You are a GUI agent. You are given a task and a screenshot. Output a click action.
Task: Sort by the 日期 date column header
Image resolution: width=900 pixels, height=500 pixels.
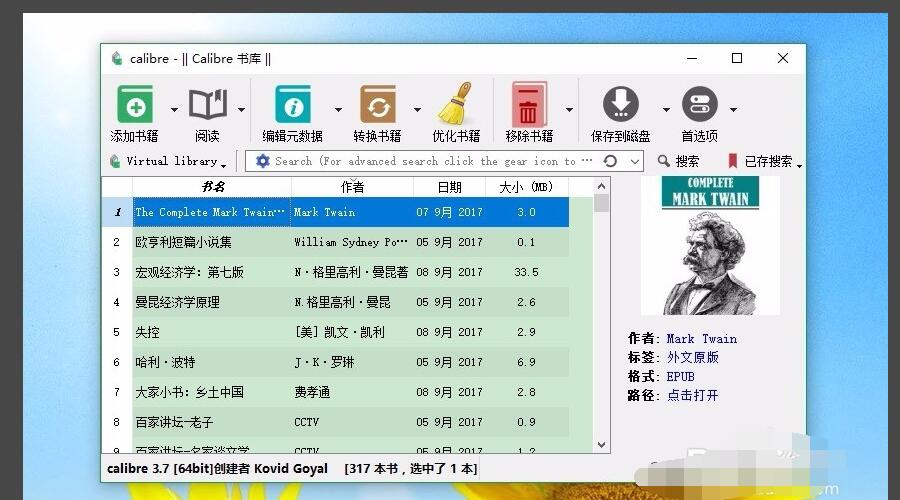[x=449, y=187]
